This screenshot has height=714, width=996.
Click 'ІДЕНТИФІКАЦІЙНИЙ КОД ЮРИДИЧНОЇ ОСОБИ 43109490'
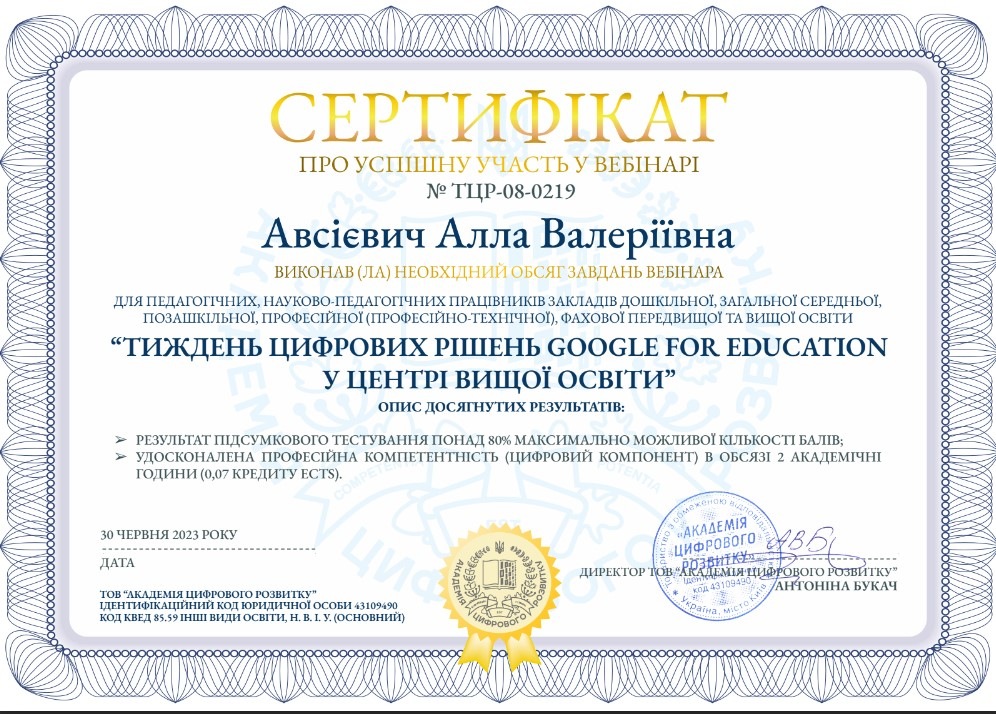tap(248, 606)
